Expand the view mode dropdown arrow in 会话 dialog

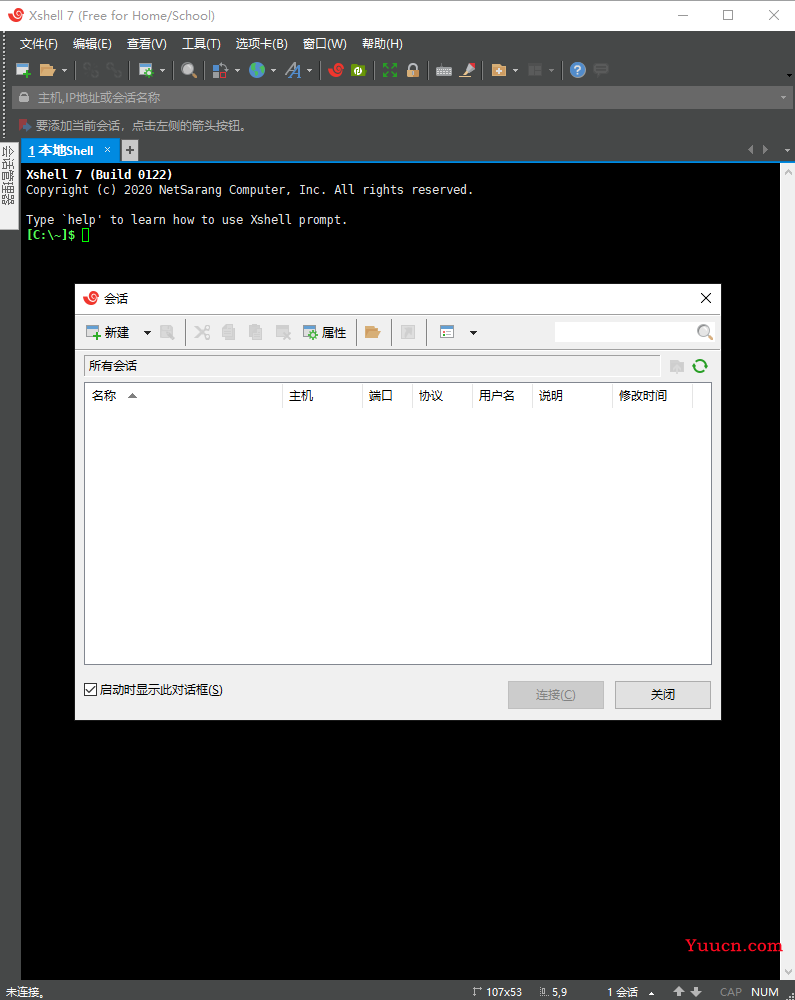[473, 332]
